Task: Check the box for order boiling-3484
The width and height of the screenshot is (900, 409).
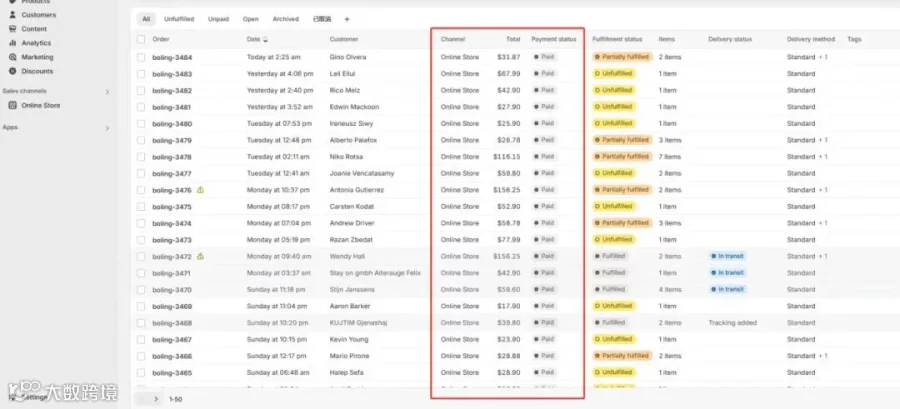Action: pos(141,57)
